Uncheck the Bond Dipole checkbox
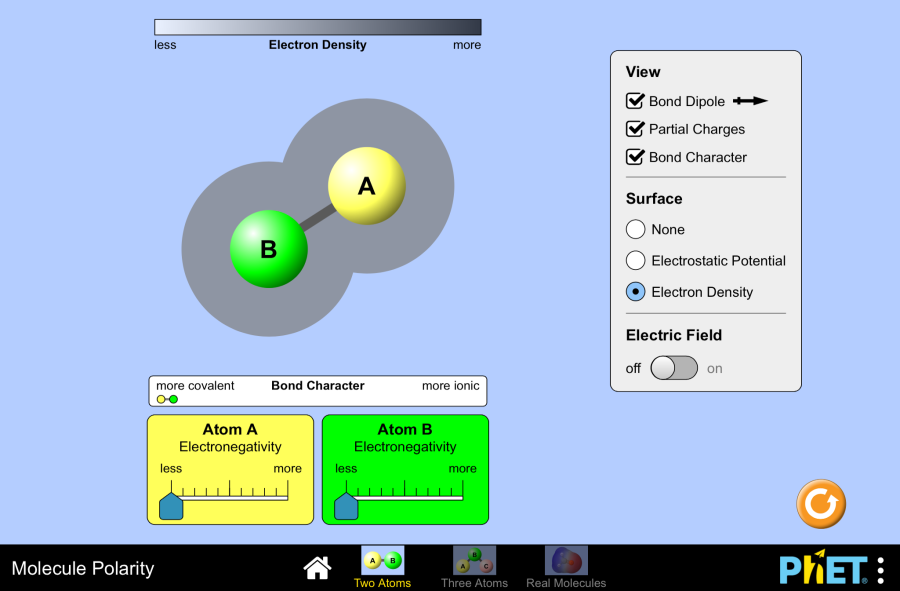This screenshot has height=591, width=900. 635,101
